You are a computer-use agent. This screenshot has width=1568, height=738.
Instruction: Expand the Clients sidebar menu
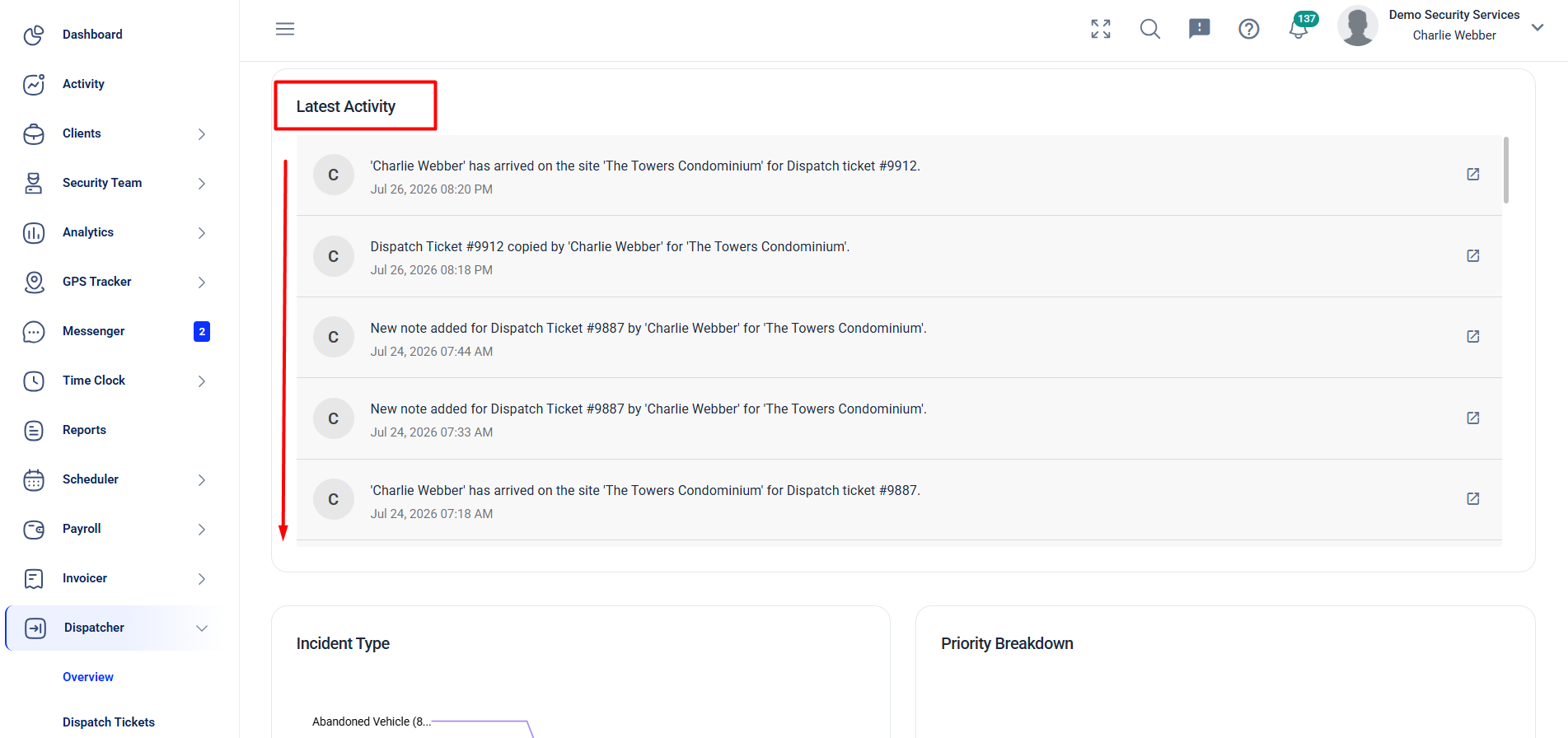click(x=115, y=133)
